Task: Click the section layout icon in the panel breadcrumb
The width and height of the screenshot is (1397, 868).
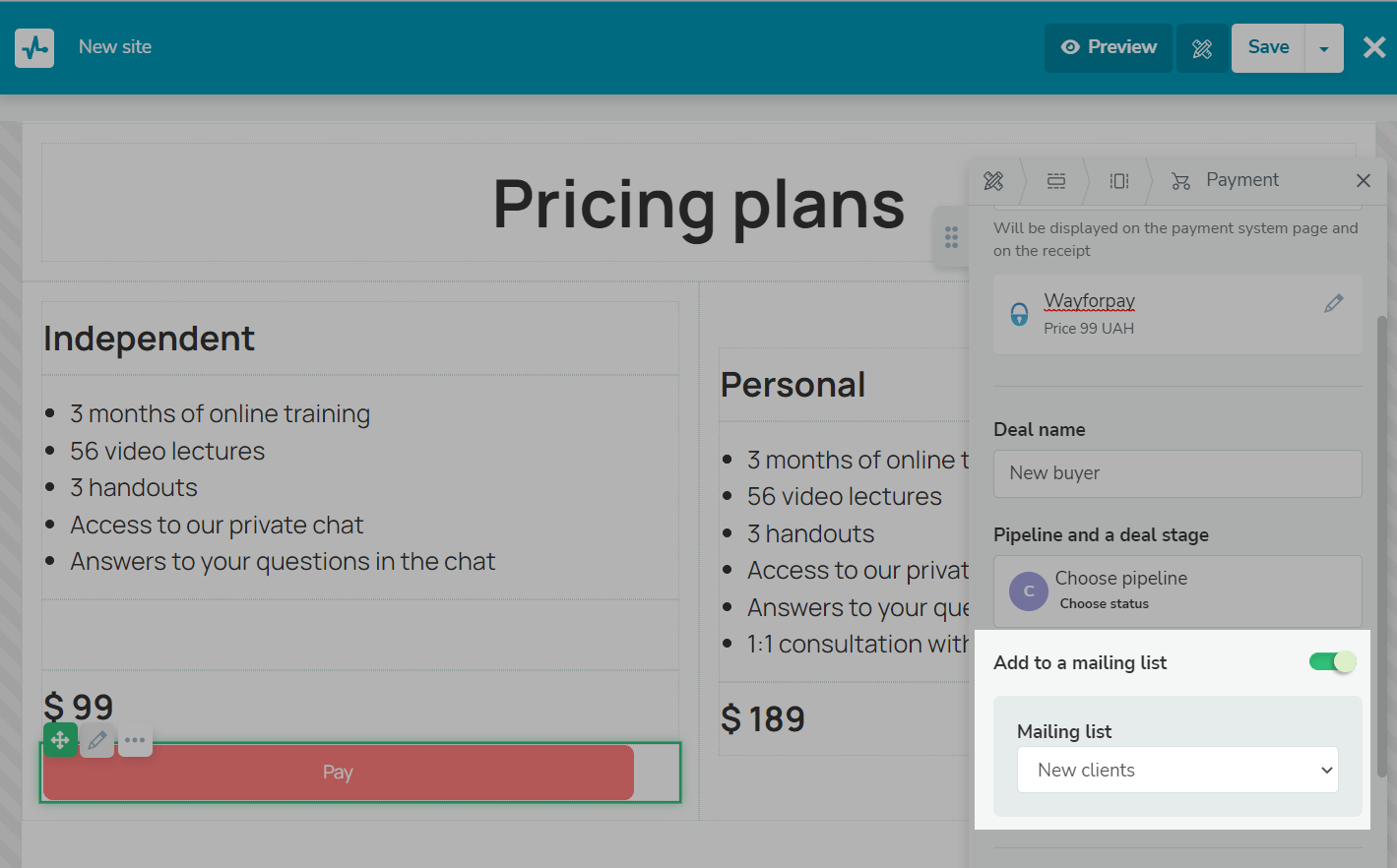Action: (1056, 180)
